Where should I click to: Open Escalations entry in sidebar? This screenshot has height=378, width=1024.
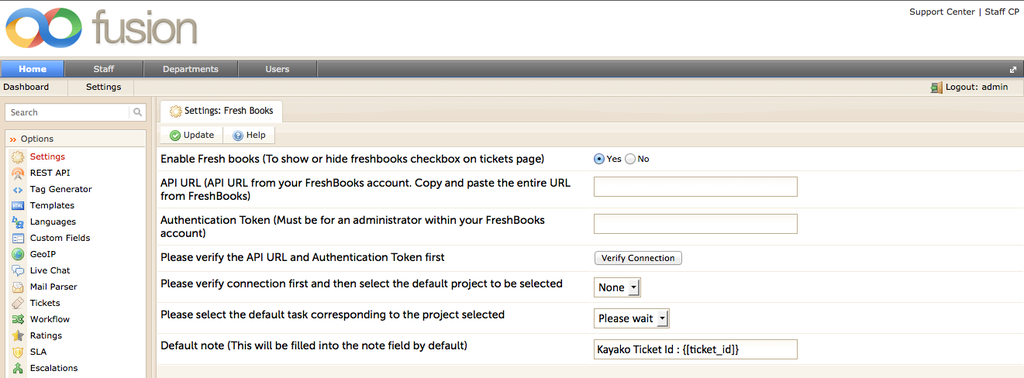tap(54, 368)
